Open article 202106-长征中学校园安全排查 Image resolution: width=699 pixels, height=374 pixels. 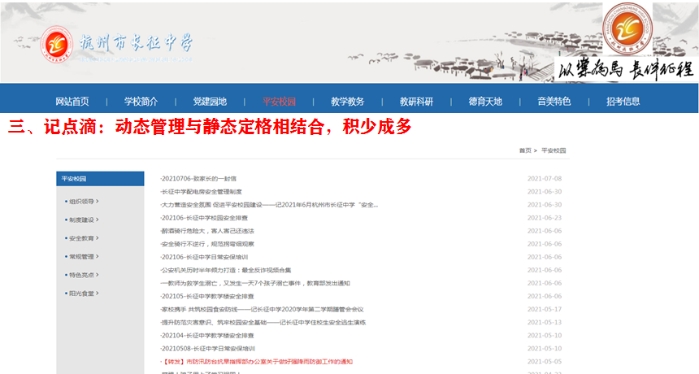coord(204,218)
